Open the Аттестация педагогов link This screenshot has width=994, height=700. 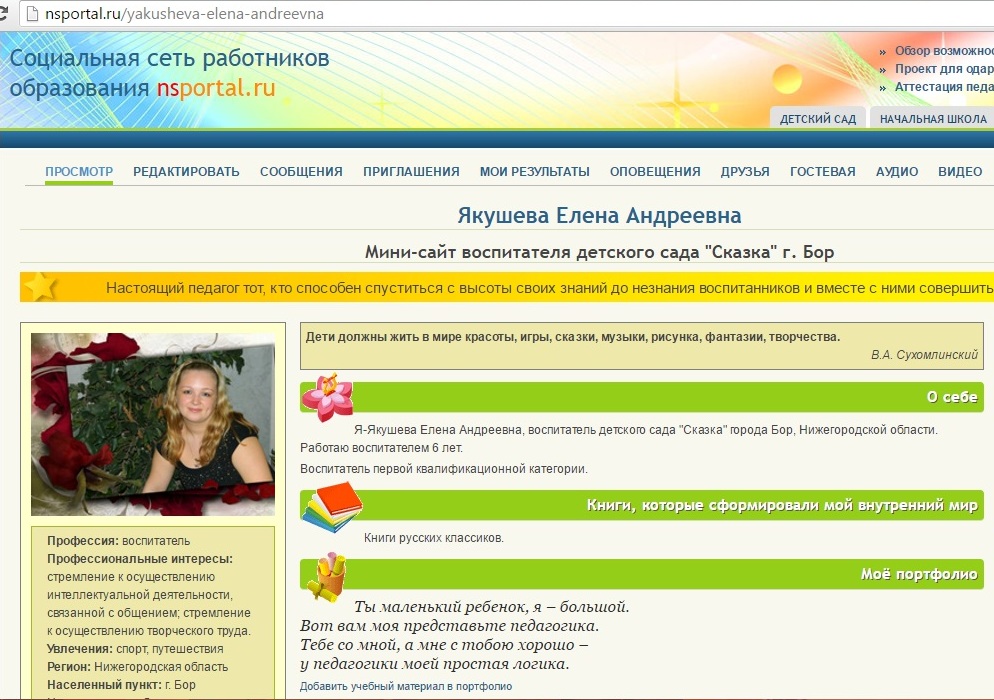(x=944, y=86)
